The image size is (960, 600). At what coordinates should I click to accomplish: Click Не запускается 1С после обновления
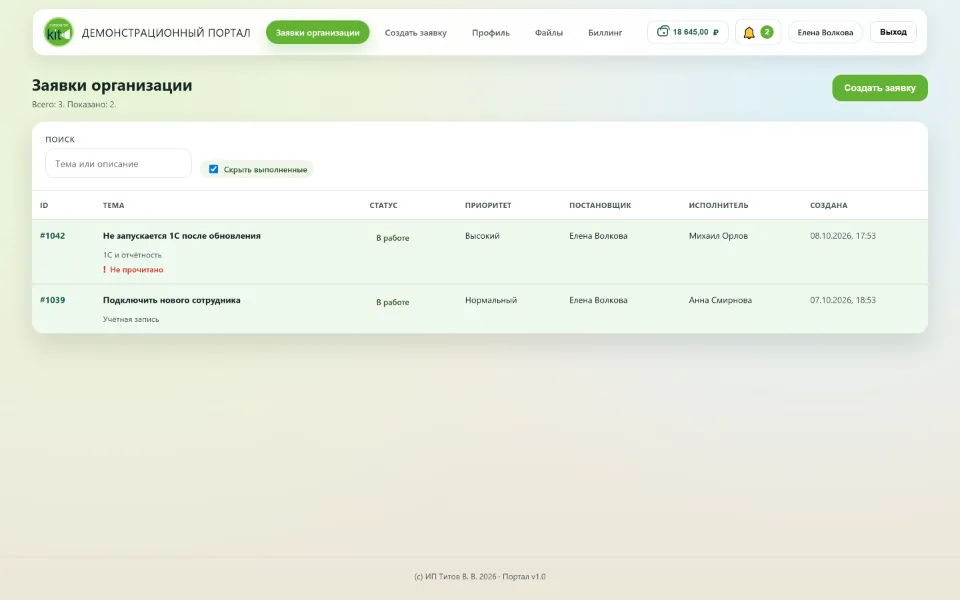click(x=182, y=236)
